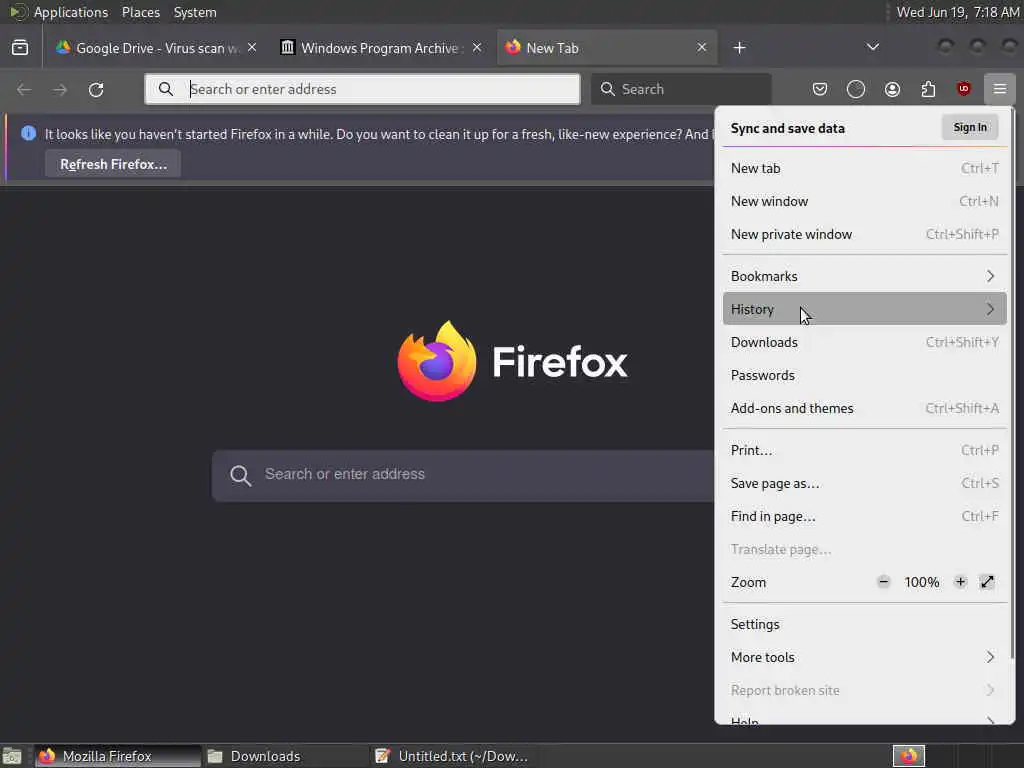Open the Places menu in top panel
This screenshot has height=768, width=1024.
coord(140,12)
